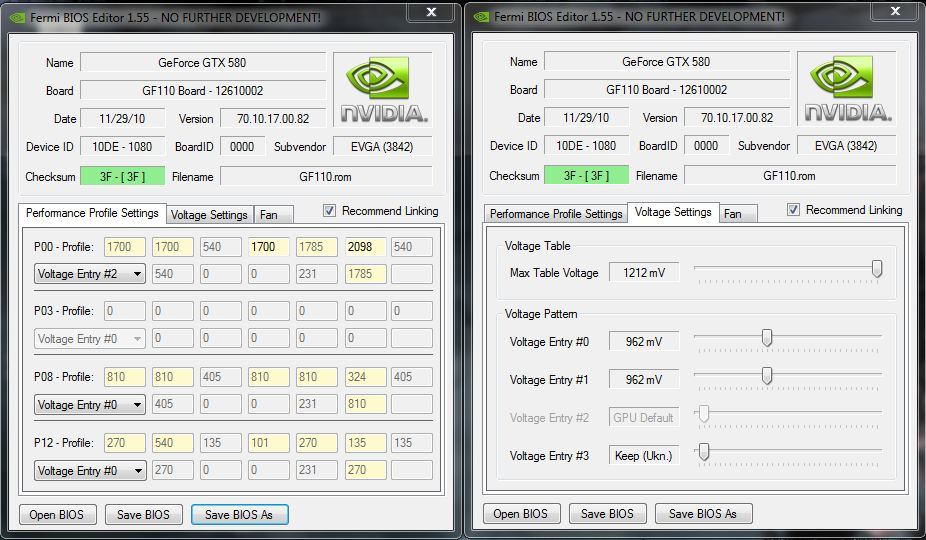This screenshot has height=540, width=926.
Task: Click the Subvendor EVGA field in right window
Action: click(x=846, y=145)
